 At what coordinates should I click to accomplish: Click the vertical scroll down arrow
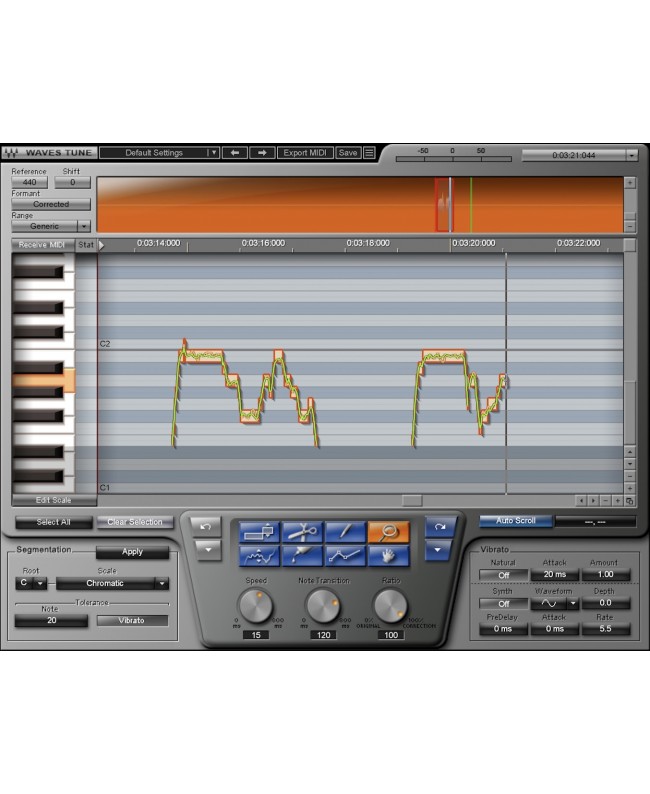coord(630,463)
